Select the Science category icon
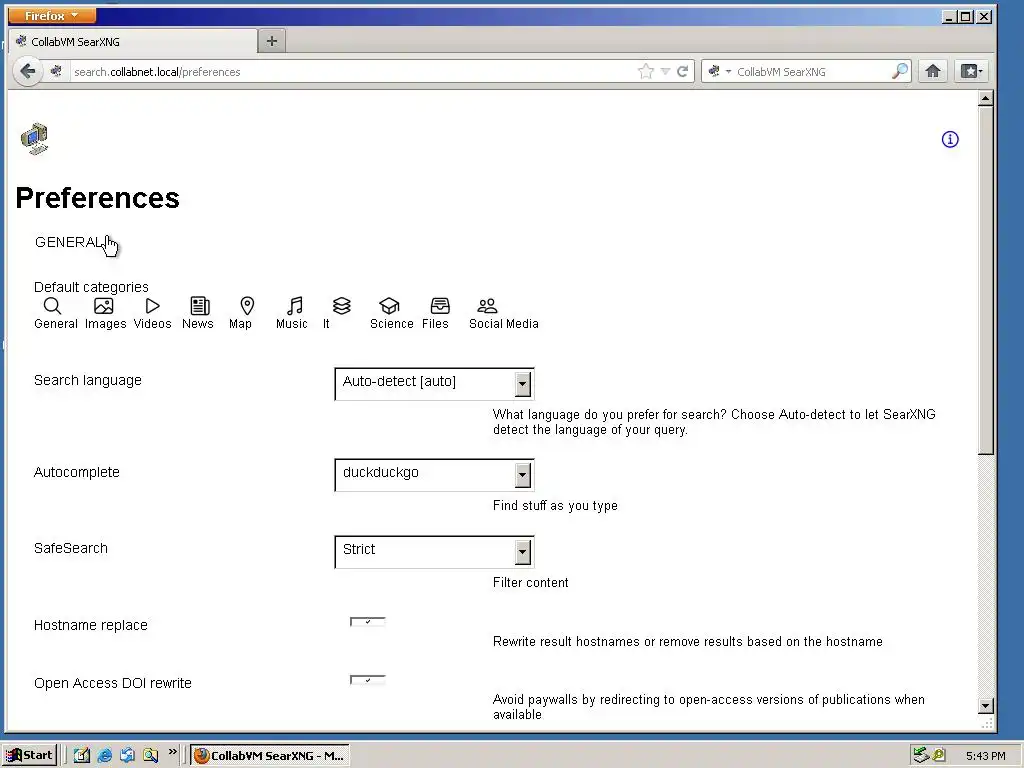Screen dimensions: 1024x768 tap(389, 306)
